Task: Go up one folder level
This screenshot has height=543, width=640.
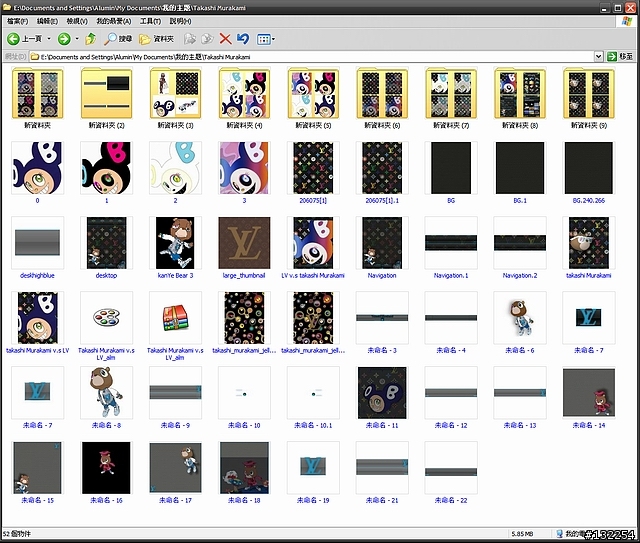Action: 91,39
